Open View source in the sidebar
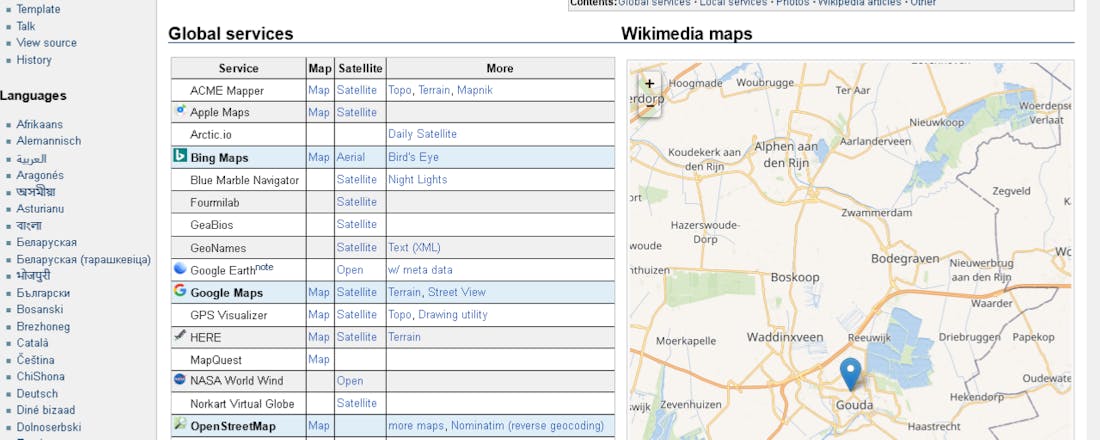 coord(46,43)
